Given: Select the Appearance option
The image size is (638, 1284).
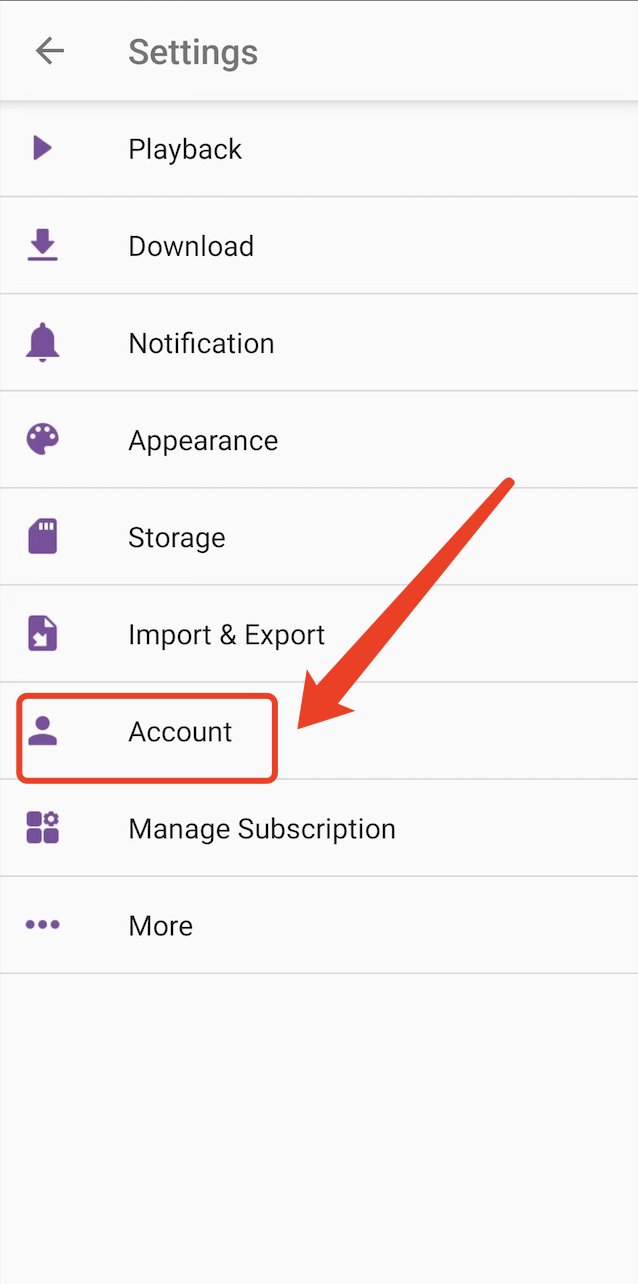Looking at the screenshot, I should 203,440.
